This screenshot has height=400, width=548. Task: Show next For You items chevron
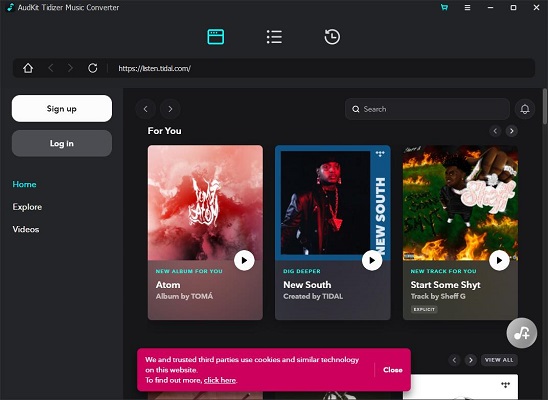click(512, 131)
